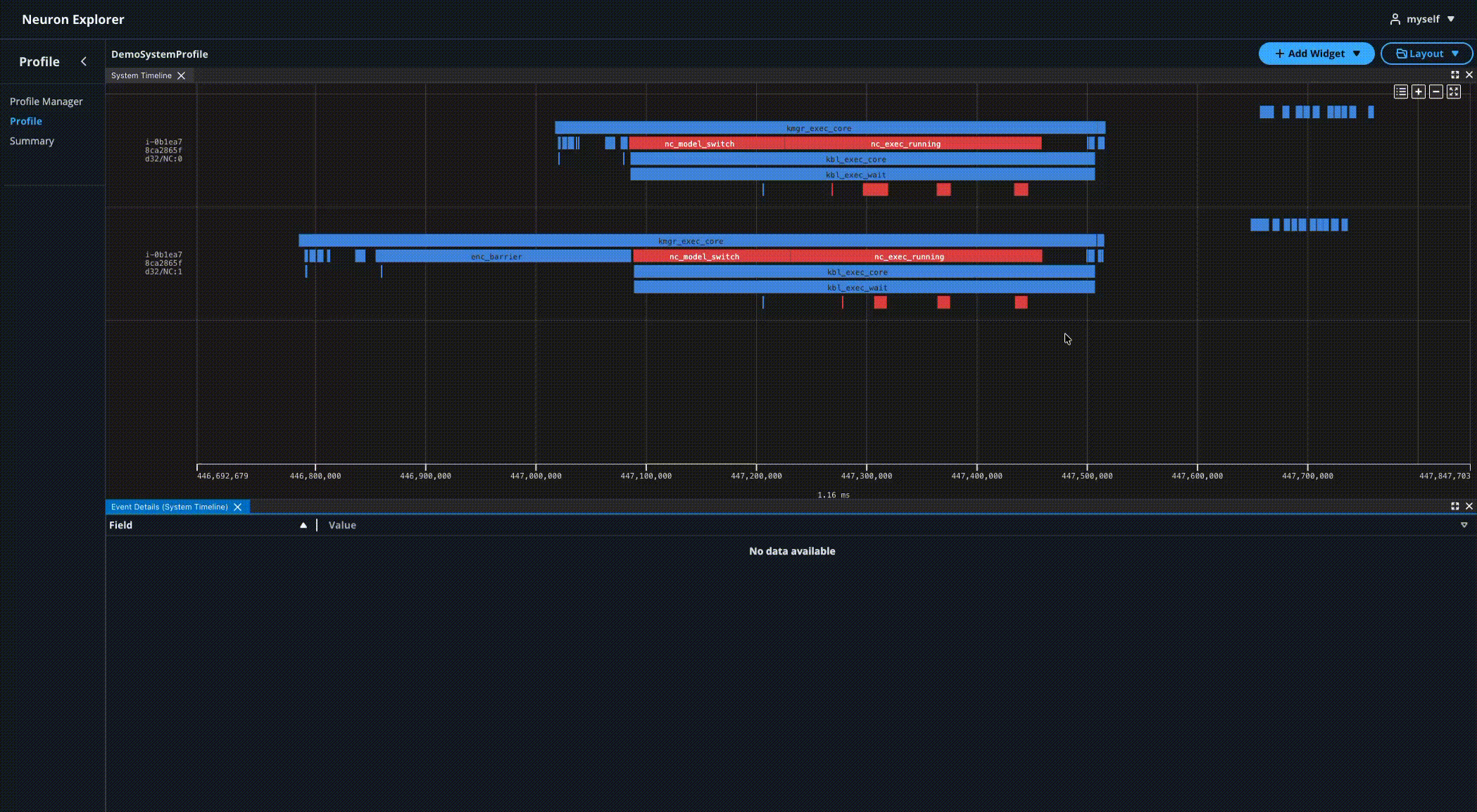Open the myself account dropdown

(1423, 19)
